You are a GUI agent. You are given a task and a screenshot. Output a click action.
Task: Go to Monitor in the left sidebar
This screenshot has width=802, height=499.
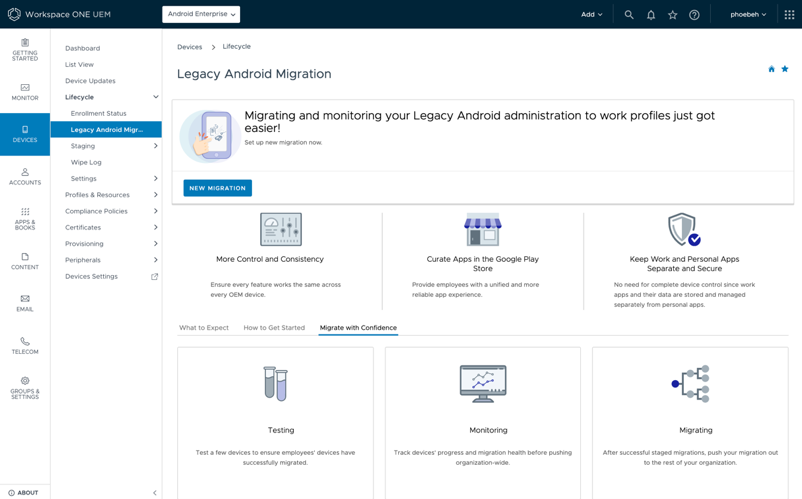point(25,92)
